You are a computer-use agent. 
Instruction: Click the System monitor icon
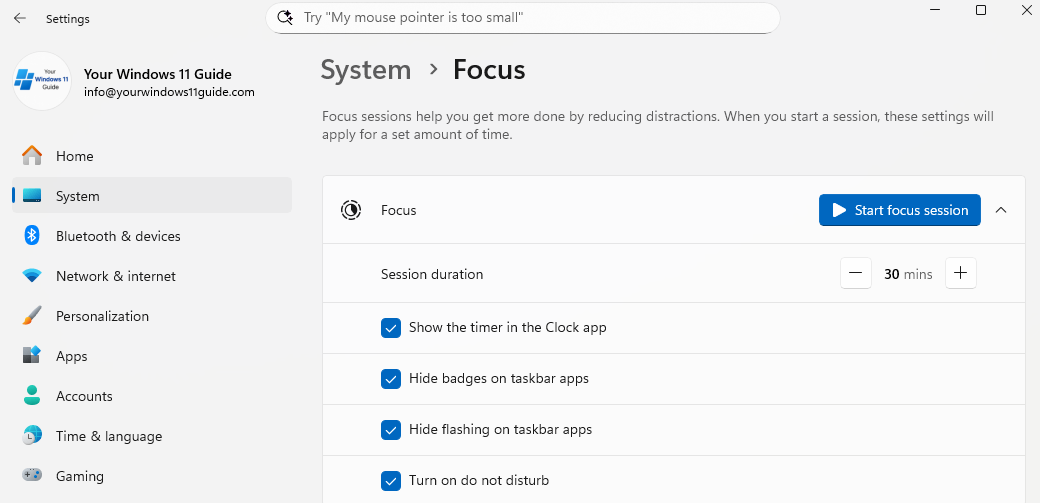click(32, 196)
